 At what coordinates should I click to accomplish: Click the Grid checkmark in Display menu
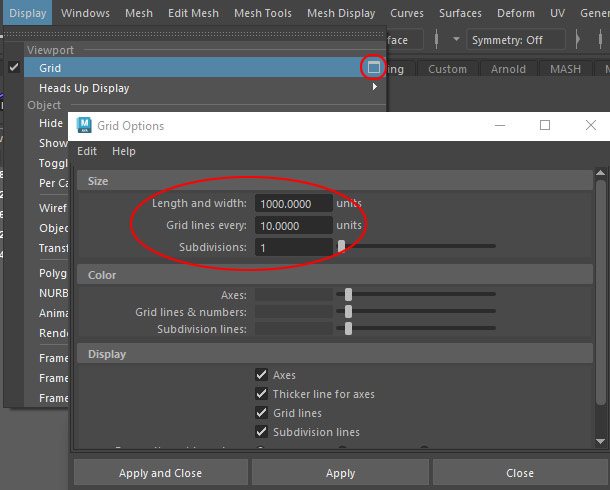[x=14, y=68]
